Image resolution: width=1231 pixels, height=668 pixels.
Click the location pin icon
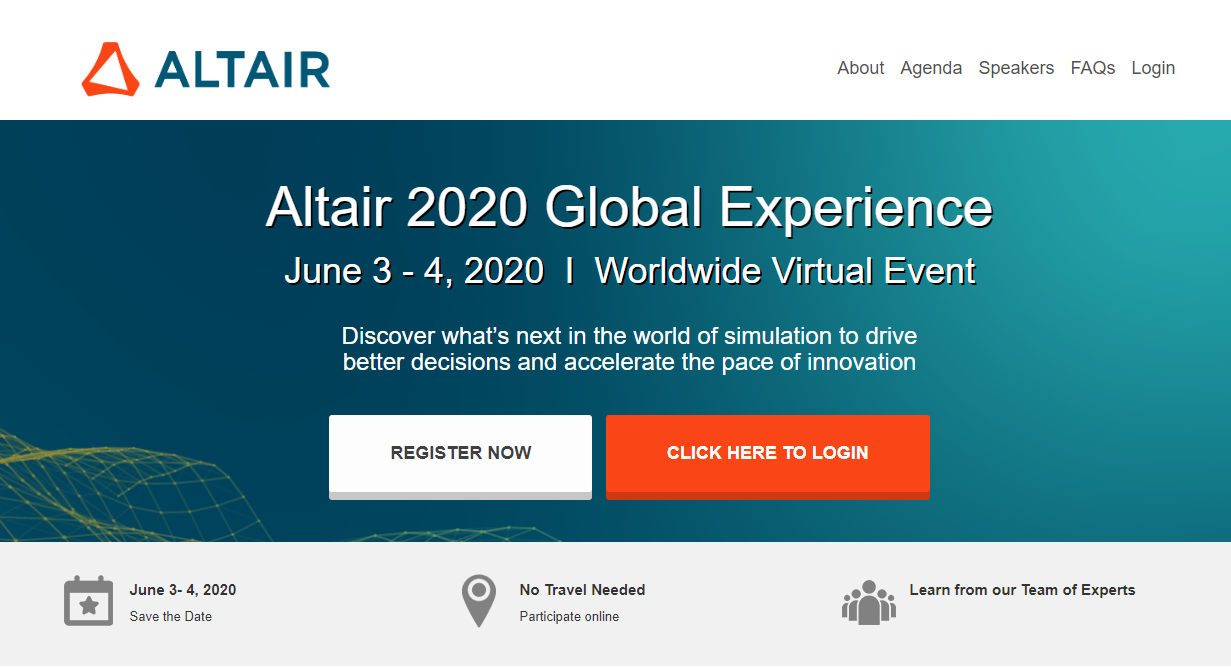(478, 600)
